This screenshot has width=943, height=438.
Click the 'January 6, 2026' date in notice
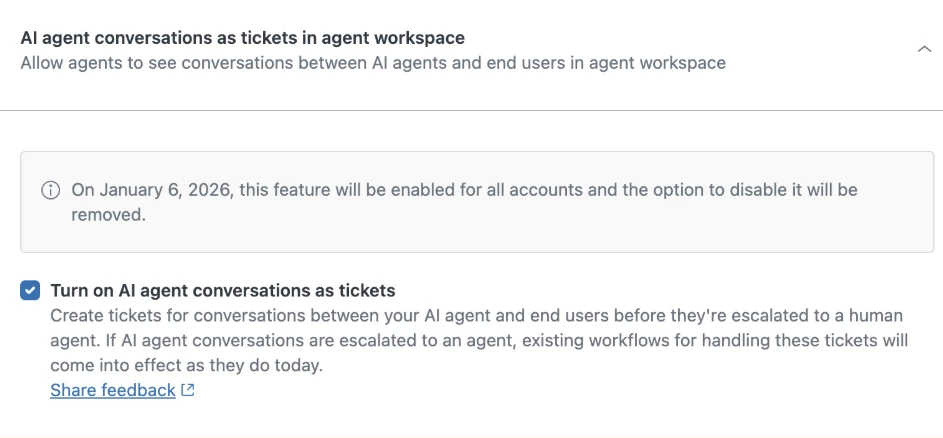tap(167, 190)
